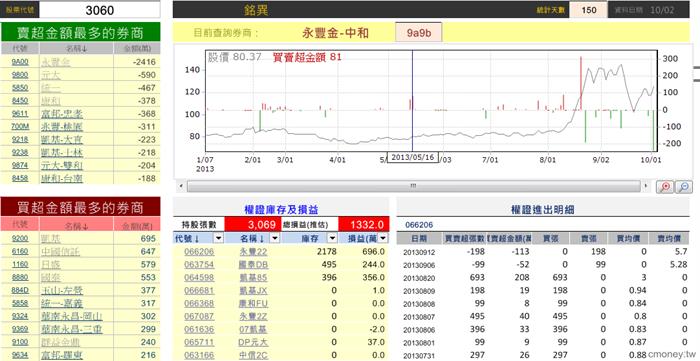The image size is (700, 361).
Task: Click the chart scrollbar right arrow
Action: (x=647, y=185)
